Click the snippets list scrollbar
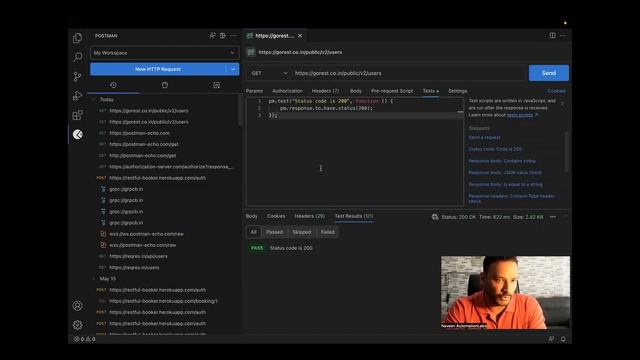The height and width of the screenshot is (360, 640). pyautogui.click(x=567, y=151)
